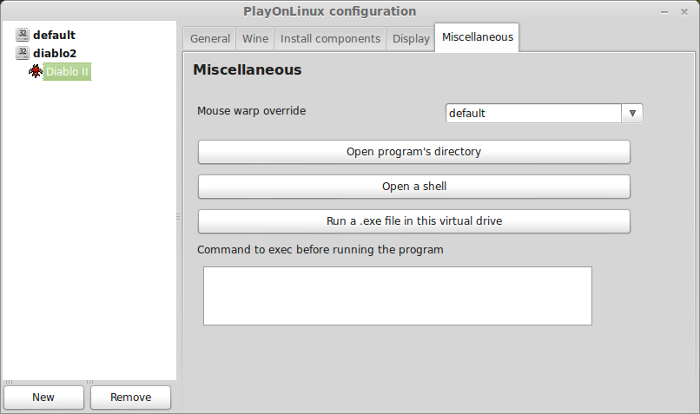
Task: Click the command to exec text box
Action: click(397, 296)
